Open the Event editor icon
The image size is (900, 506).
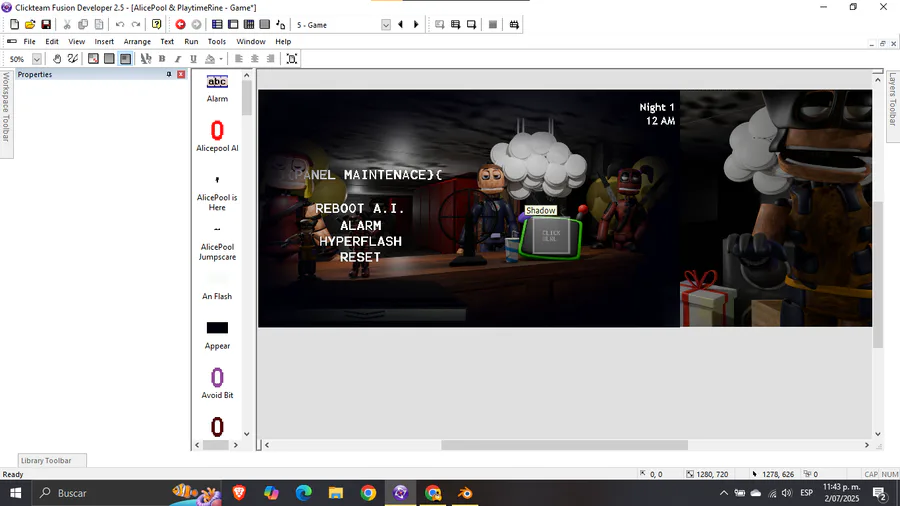(249, 25)
